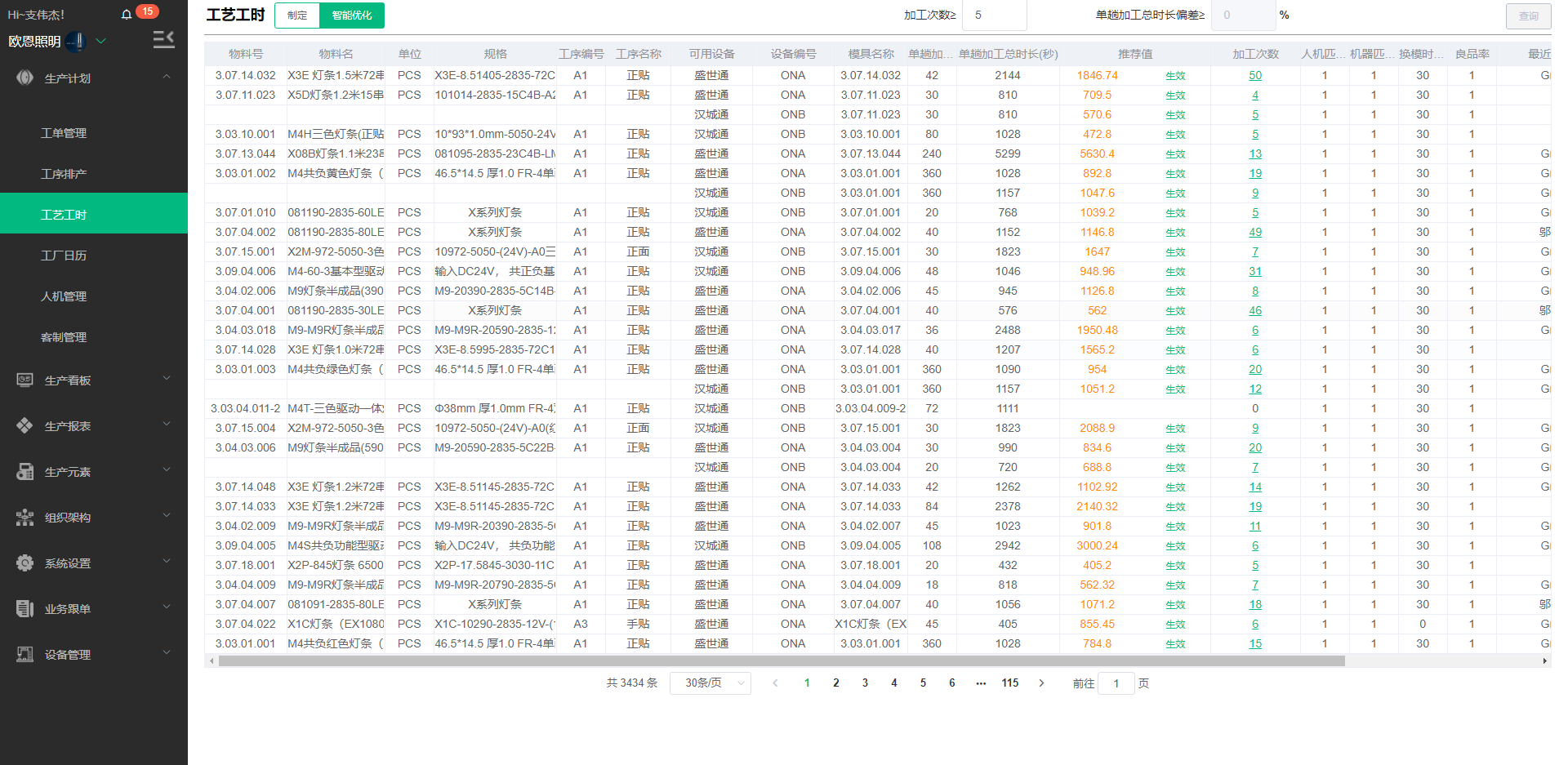
Task: Switch to the 制定 tab
Action: [x=297, y=16]
